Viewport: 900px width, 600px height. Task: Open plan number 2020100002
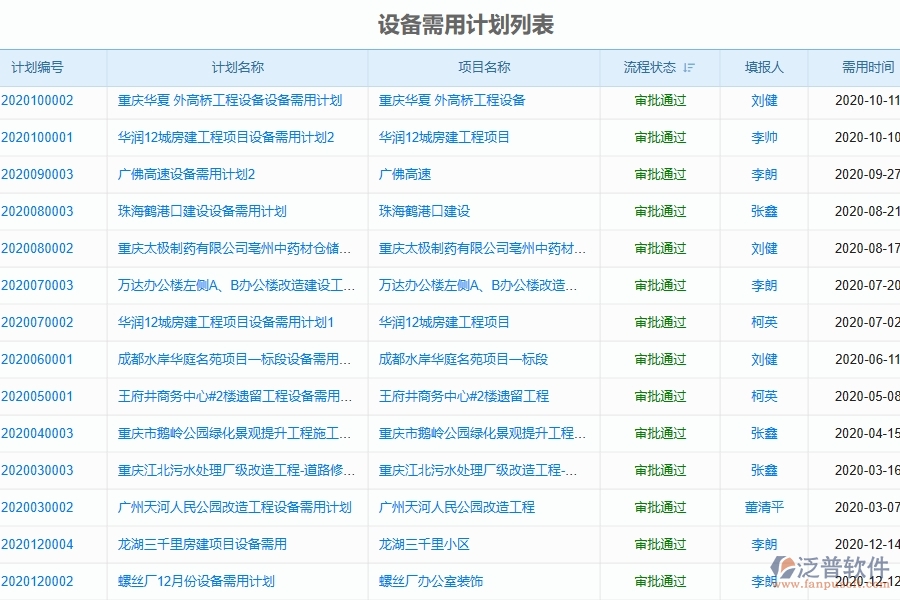(39, 101)
